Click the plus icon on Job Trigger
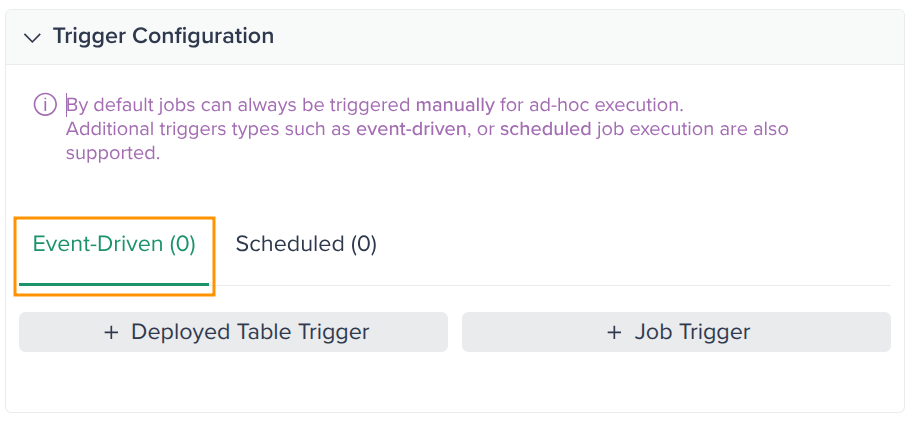The width and height of the screenshot is (915, 427). point(614,332)
